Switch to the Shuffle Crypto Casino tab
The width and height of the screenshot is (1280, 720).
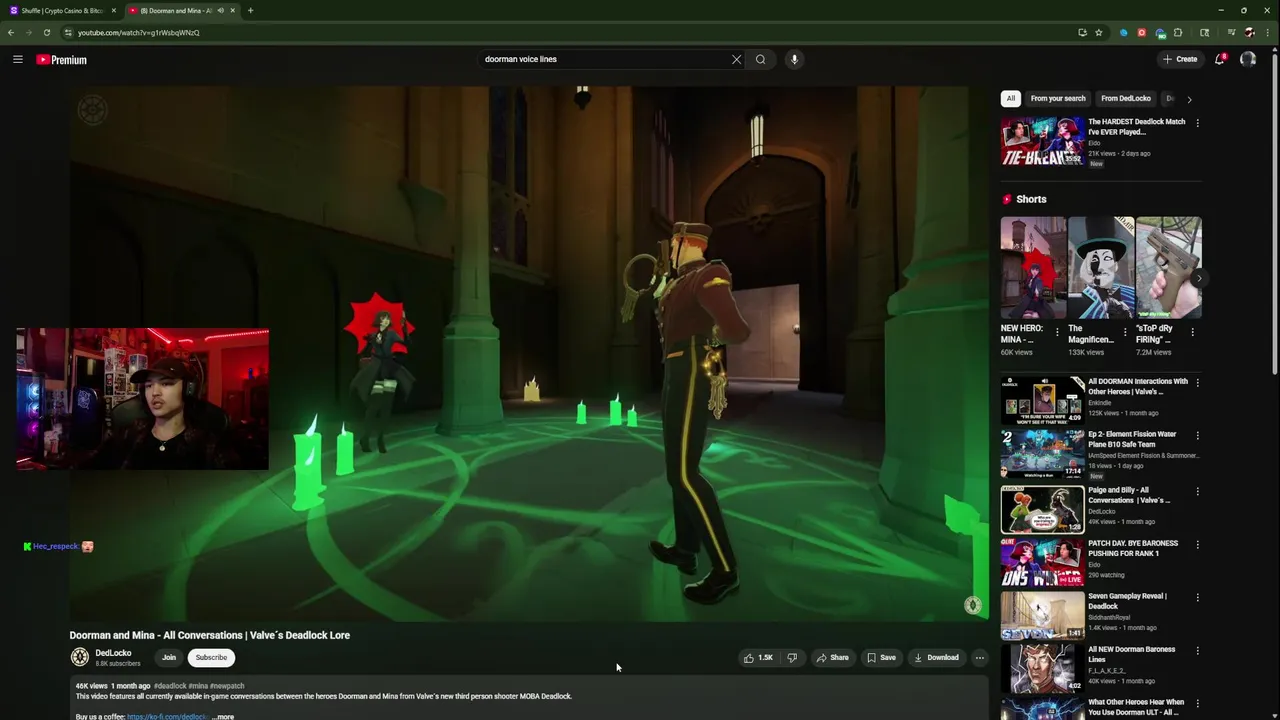coord(62,10)
